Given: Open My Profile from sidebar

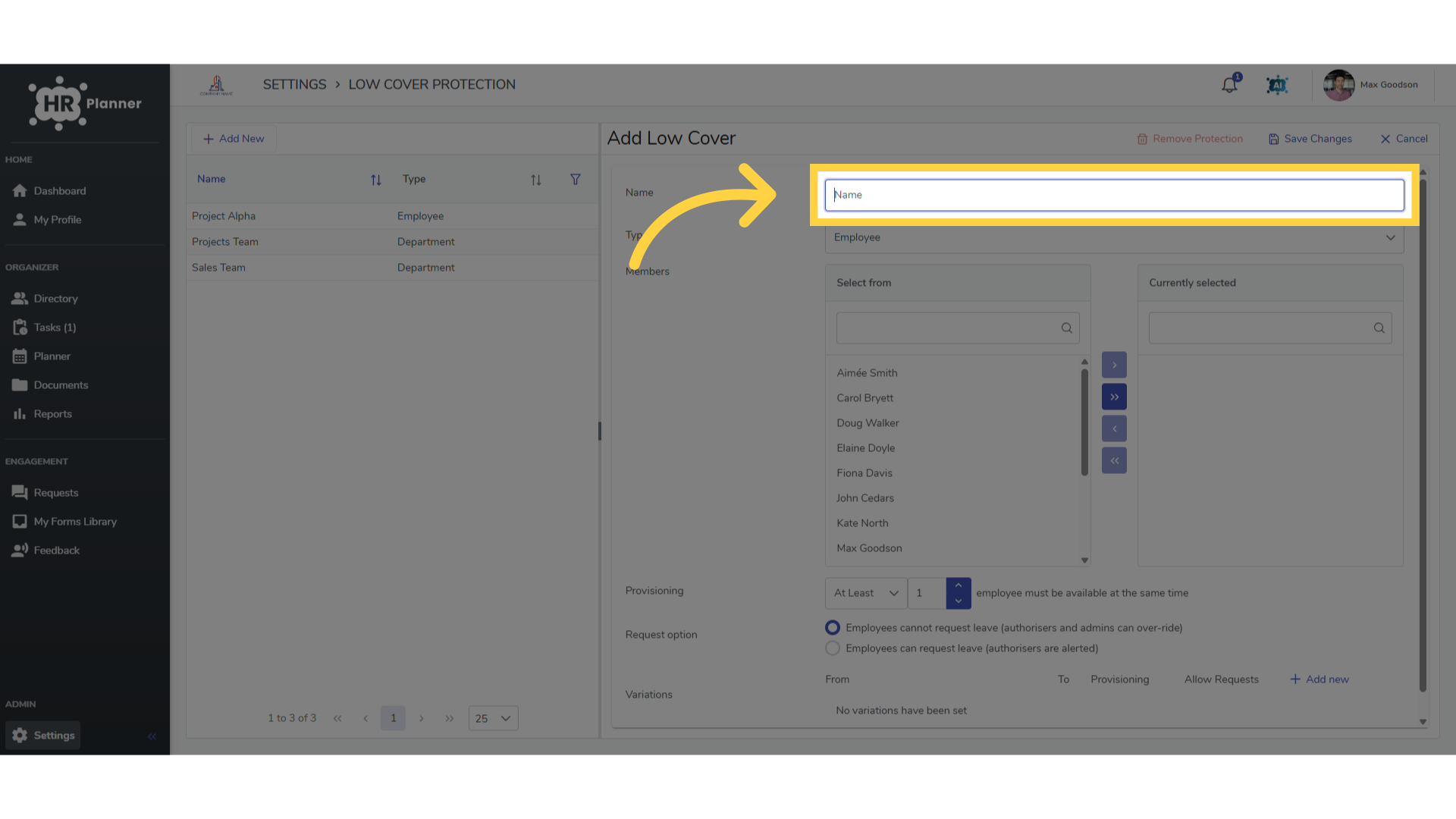Looking at the screenshot, I should coord(47,220).
